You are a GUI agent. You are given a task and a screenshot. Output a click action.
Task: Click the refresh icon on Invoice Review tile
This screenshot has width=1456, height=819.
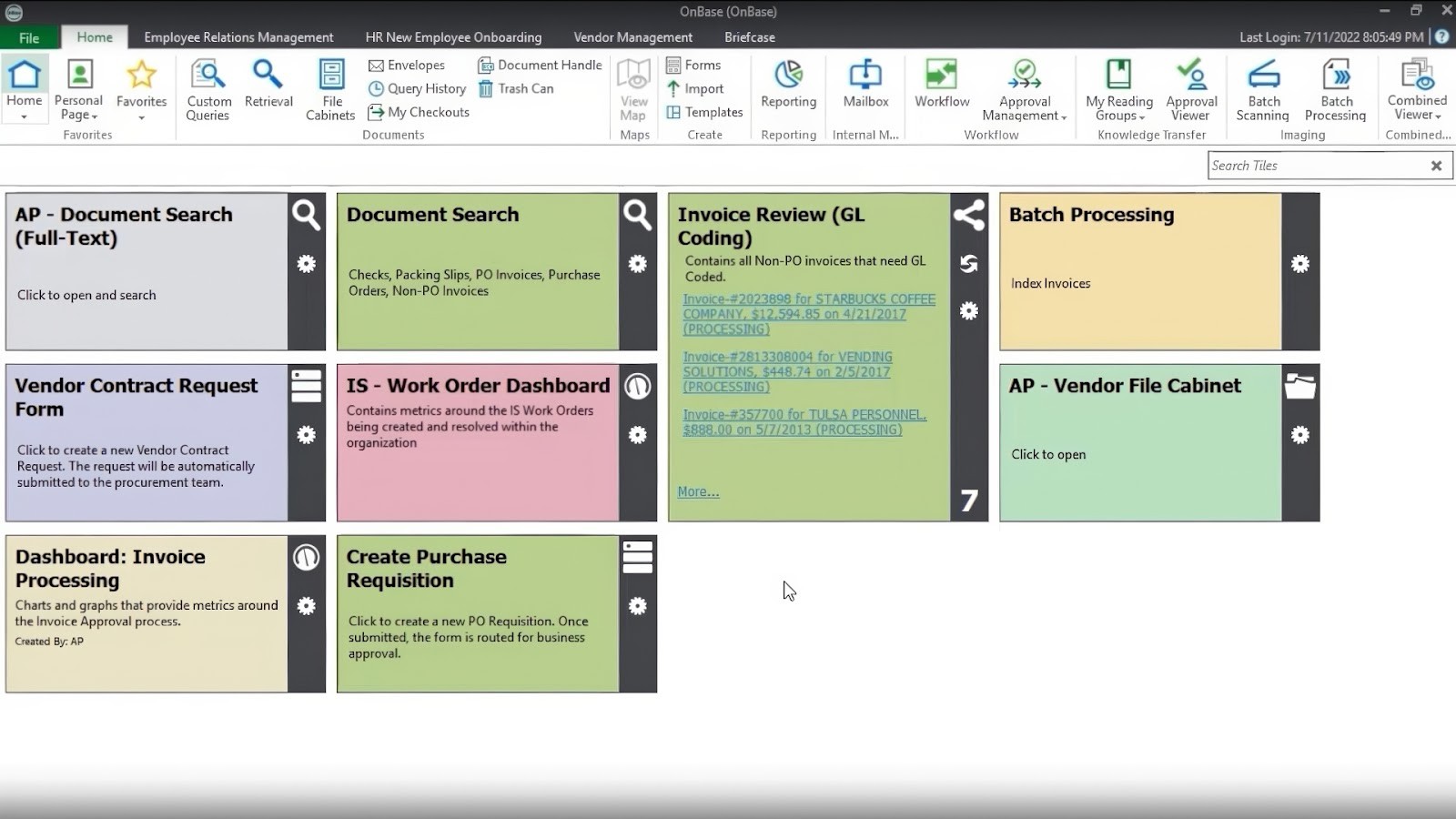tap(968, 263)
